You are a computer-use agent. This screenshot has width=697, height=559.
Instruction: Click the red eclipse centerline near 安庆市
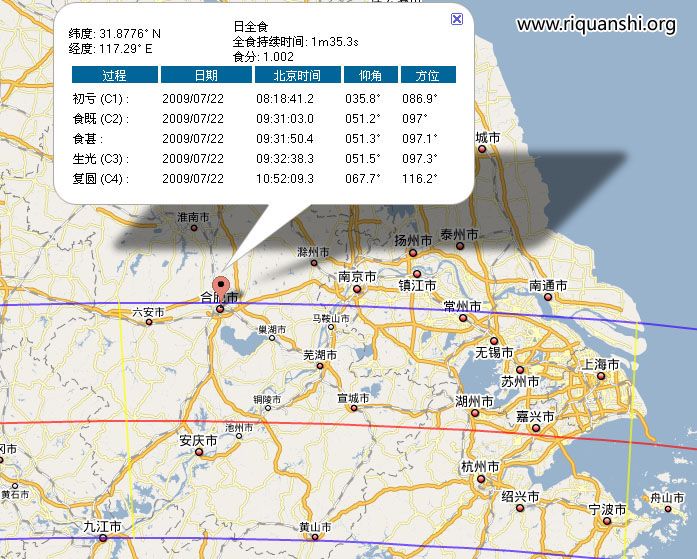click(199, 421)
